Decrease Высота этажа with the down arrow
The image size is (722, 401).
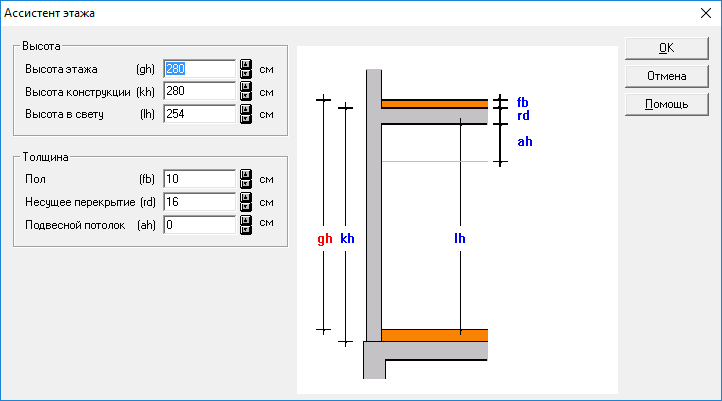245,75
